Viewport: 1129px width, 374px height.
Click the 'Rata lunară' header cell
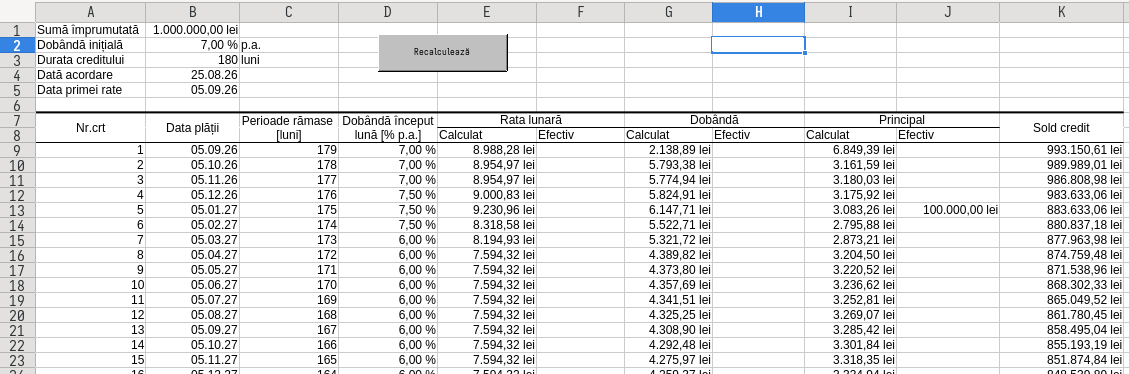(531, 120)
